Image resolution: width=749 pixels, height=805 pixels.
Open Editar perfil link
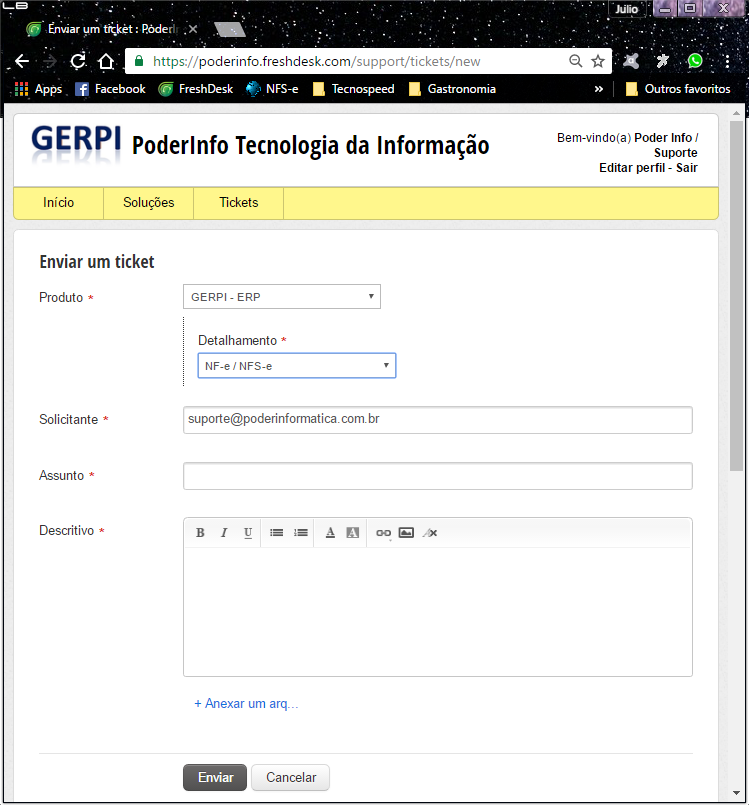[632, 168]
